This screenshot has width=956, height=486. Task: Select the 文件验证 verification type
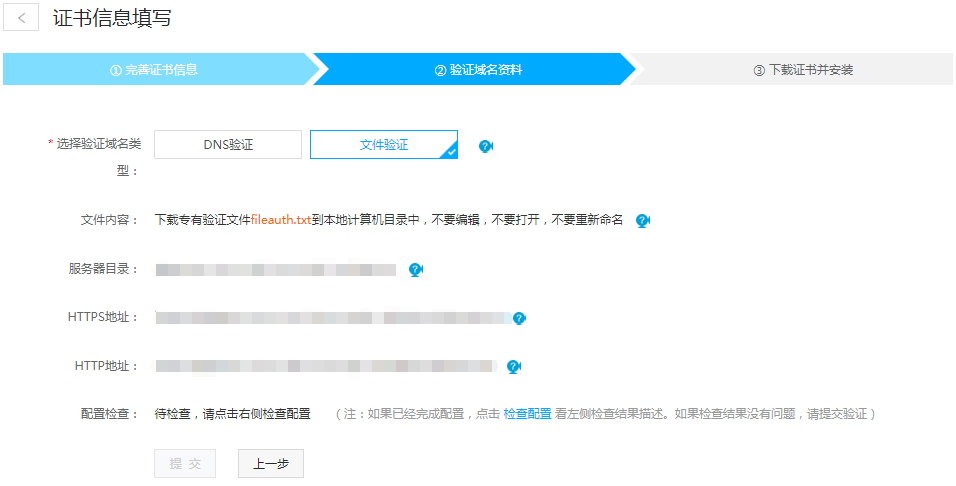point(384,145)
